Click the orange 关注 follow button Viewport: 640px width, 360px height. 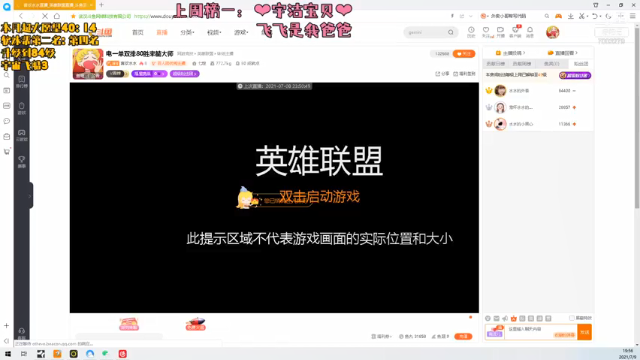click(x=464, y=53)
